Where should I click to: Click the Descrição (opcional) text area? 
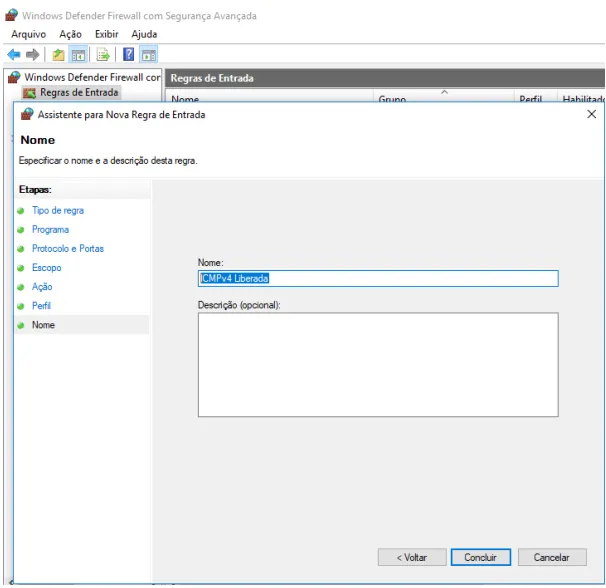pyautogui.click(x=378, y=365)
